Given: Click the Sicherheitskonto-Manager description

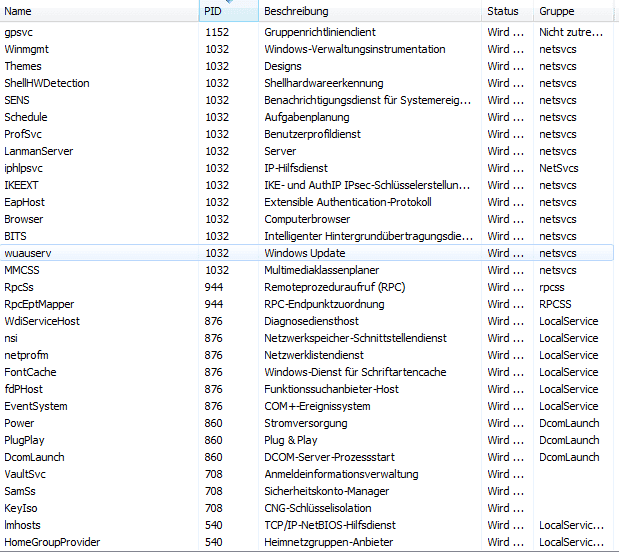Looking at the screenshot, I should coord(326,491).
